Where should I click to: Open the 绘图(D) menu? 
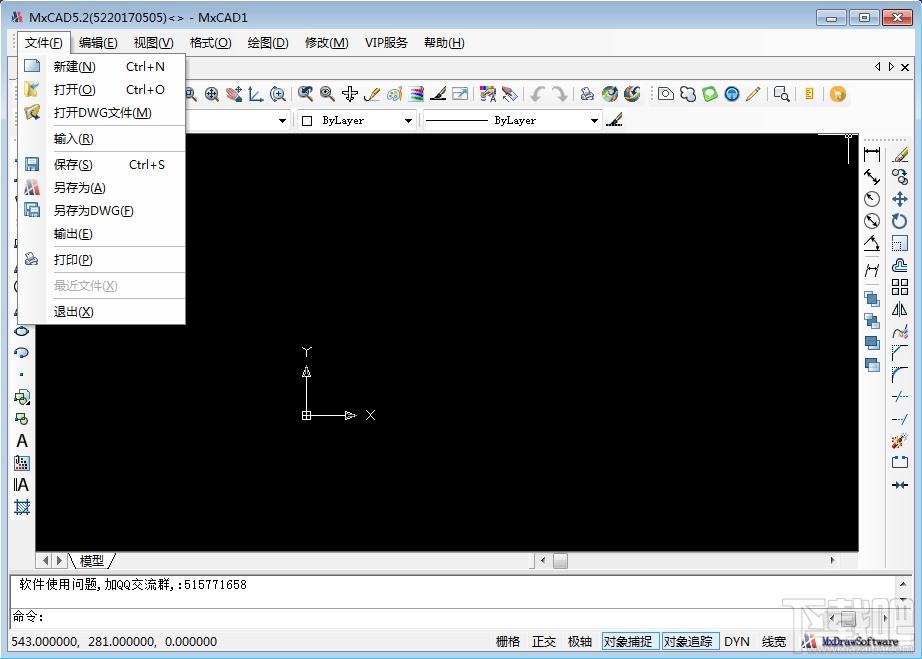[x=267, y=43]
